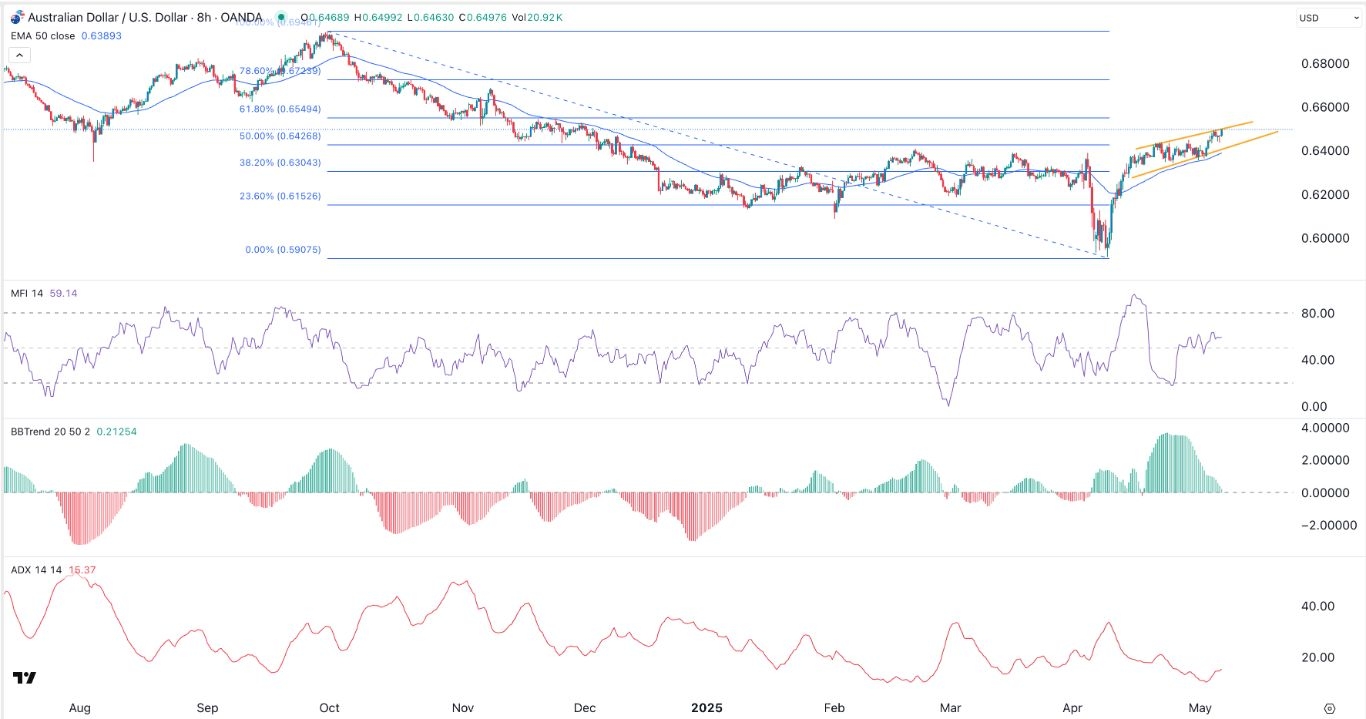Click the AUD/USD flag symbol icon
The width and height of the screenshot is (1366, 719).
coord(17,18)
